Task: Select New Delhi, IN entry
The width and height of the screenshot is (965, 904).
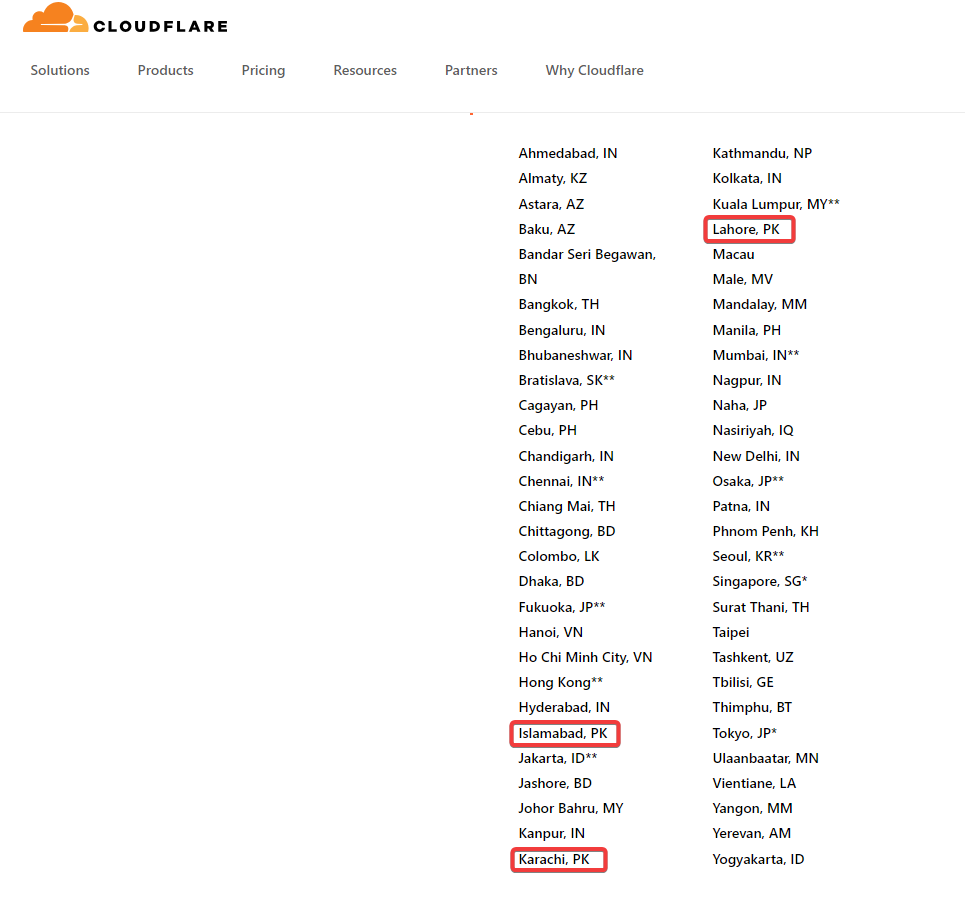Action: tap(756, 457)
